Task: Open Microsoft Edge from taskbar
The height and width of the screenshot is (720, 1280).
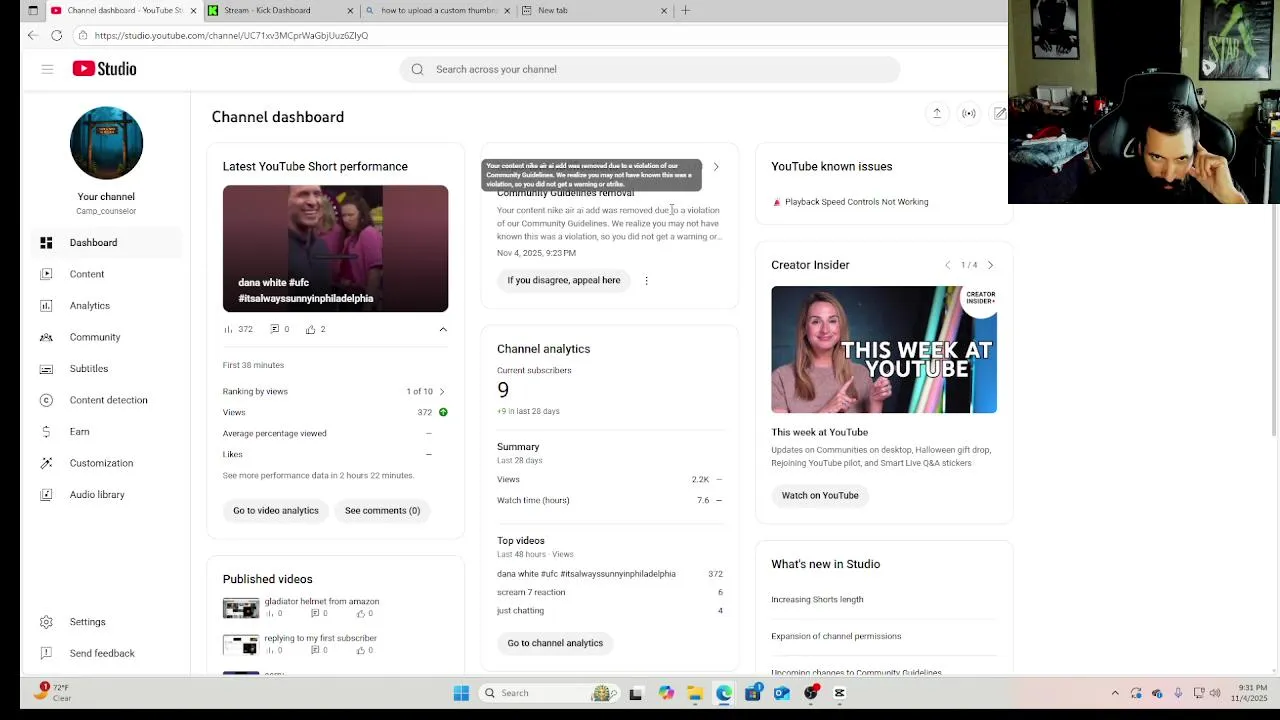Action: (x=724, y=693)
